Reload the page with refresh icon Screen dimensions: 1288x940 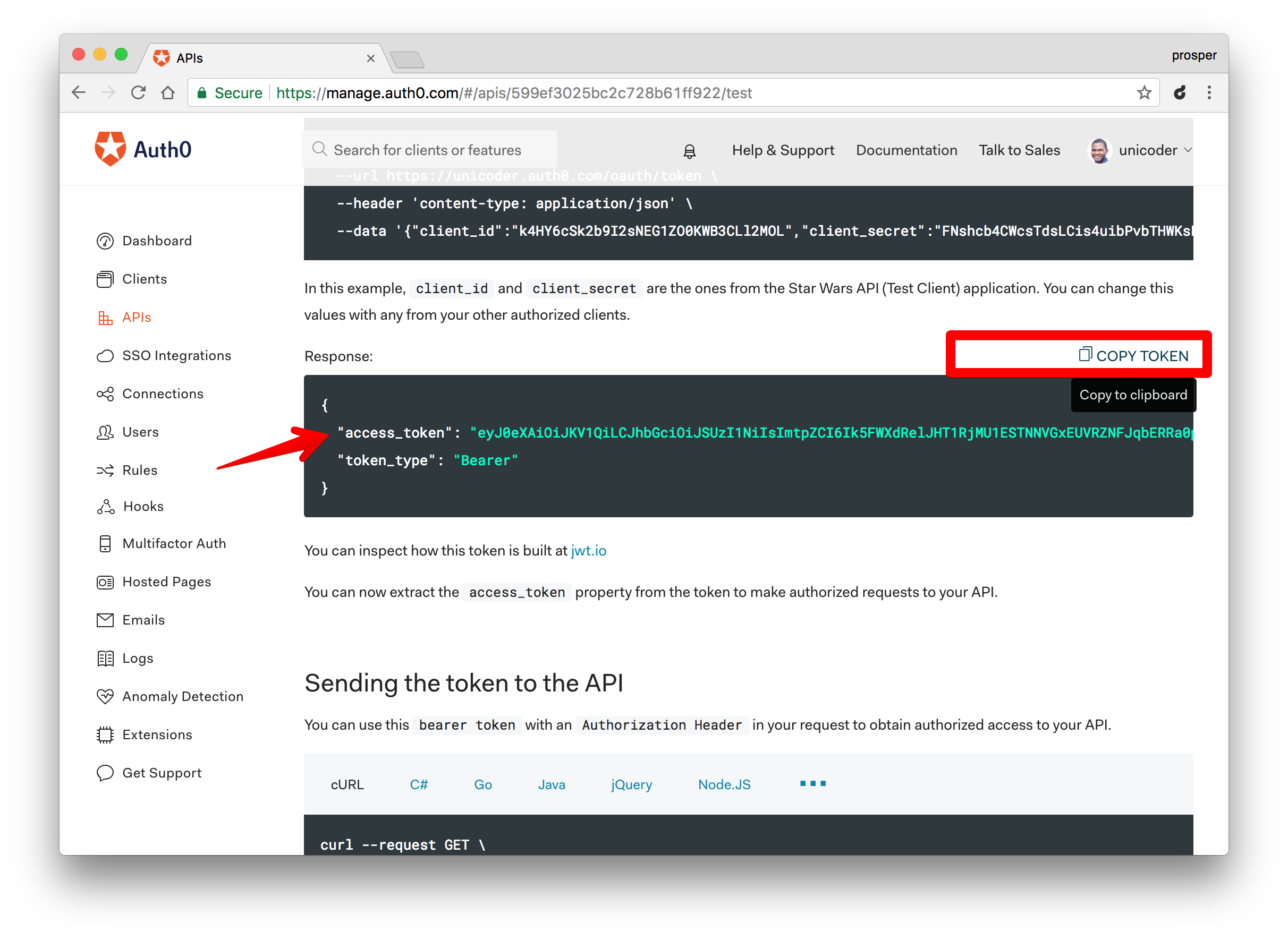pos(138,93)
